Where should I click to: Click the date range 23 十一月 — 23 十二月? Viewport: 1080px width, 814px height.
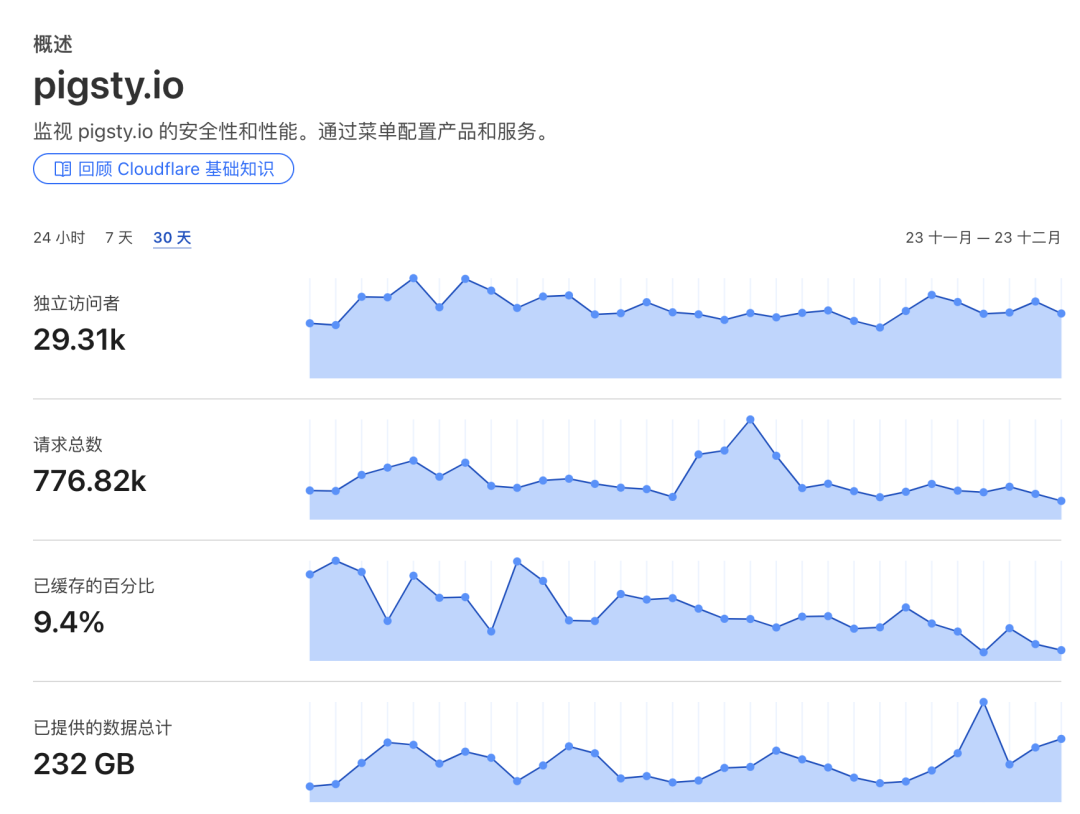pyautogui.click(x=984, y=238)
